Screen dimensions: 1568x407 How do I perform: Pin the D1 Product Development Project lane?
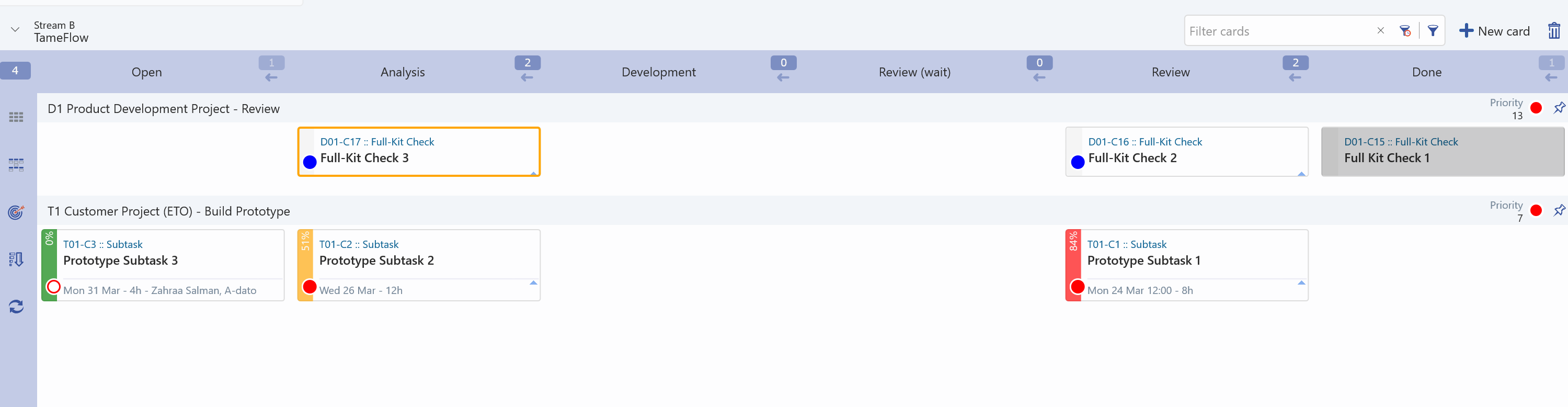1559,108
